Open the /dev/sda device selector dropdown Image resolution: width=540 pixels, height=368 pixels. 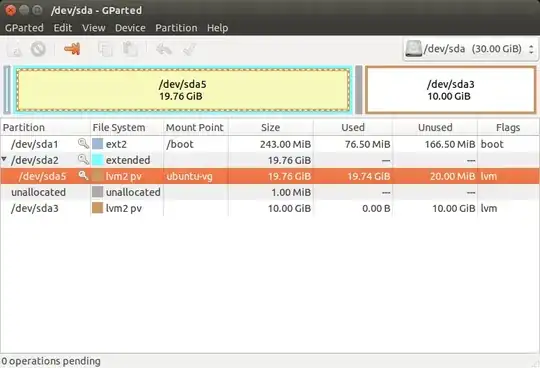(470, 49)
